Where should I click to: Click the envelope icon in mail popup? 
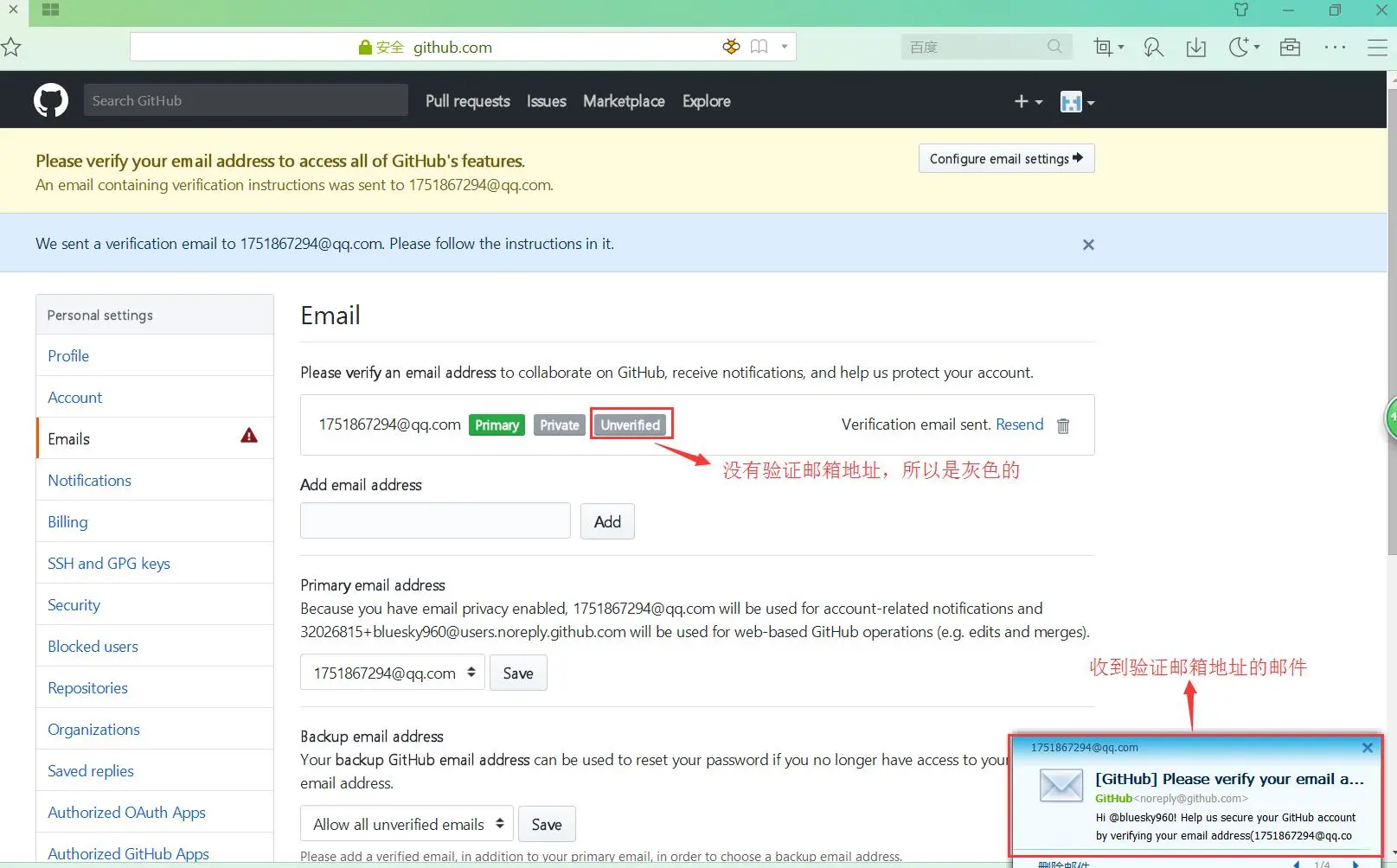(1061, 785)
